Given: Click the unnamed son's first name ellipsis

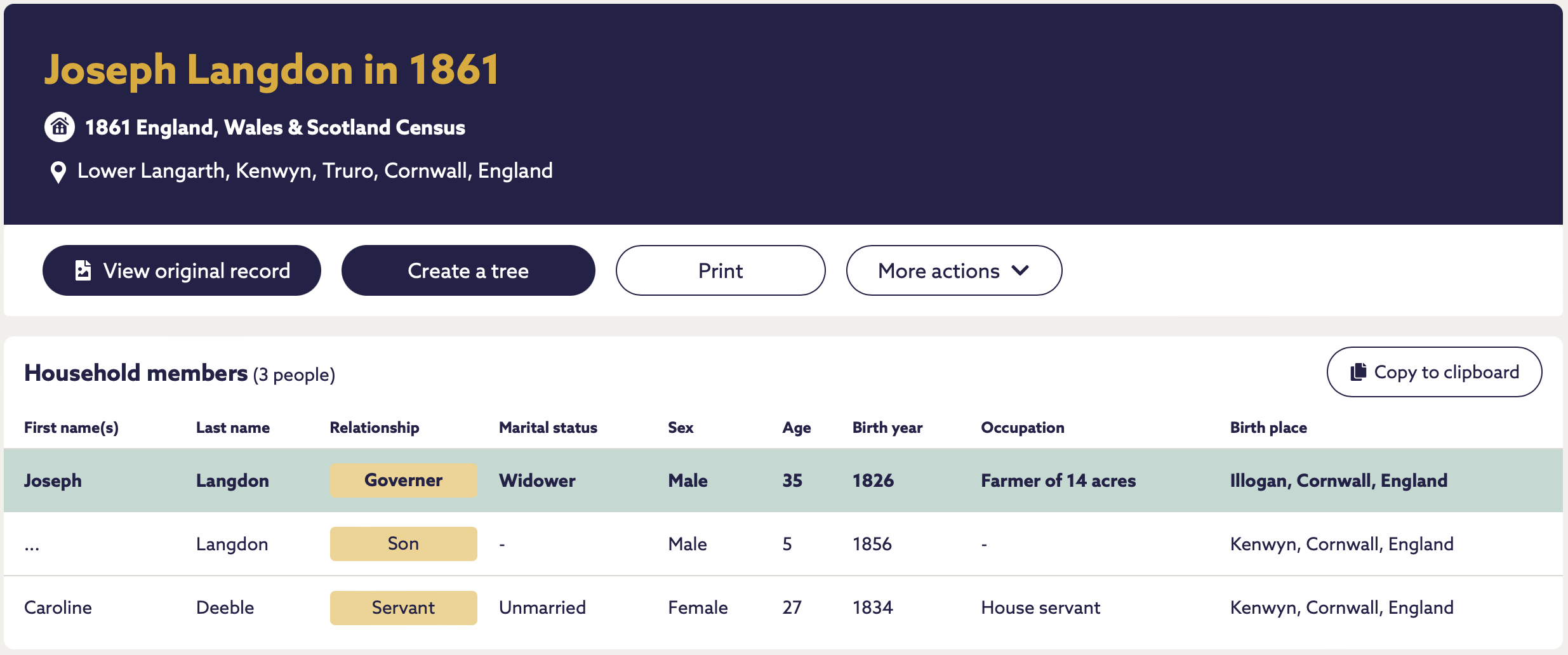Looking at the screenshot, I should click(x=32, y=547).
